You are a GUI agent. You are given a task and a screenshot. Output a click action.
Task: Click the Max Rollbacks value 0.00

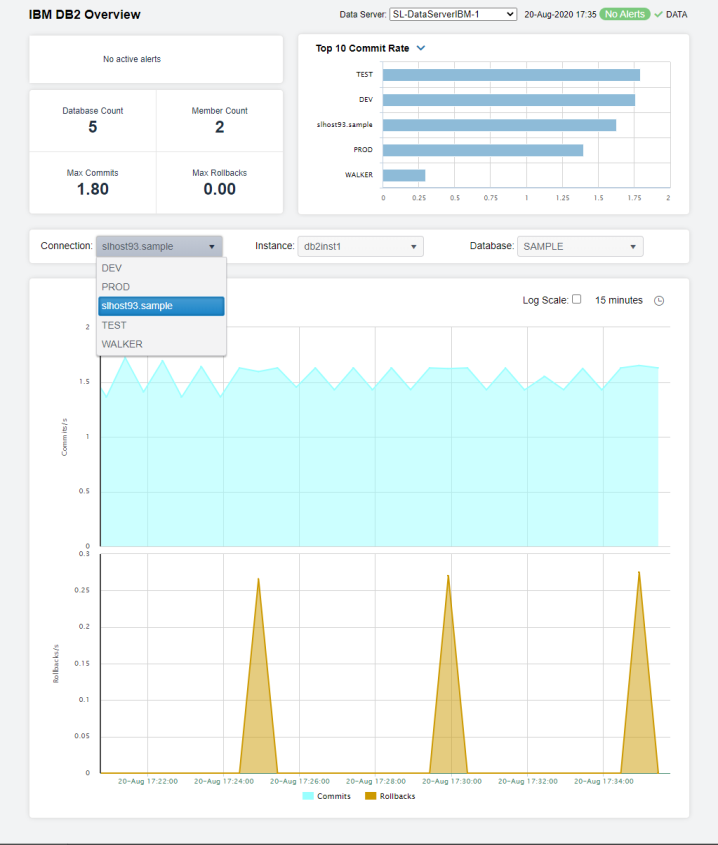coord(219,189)
